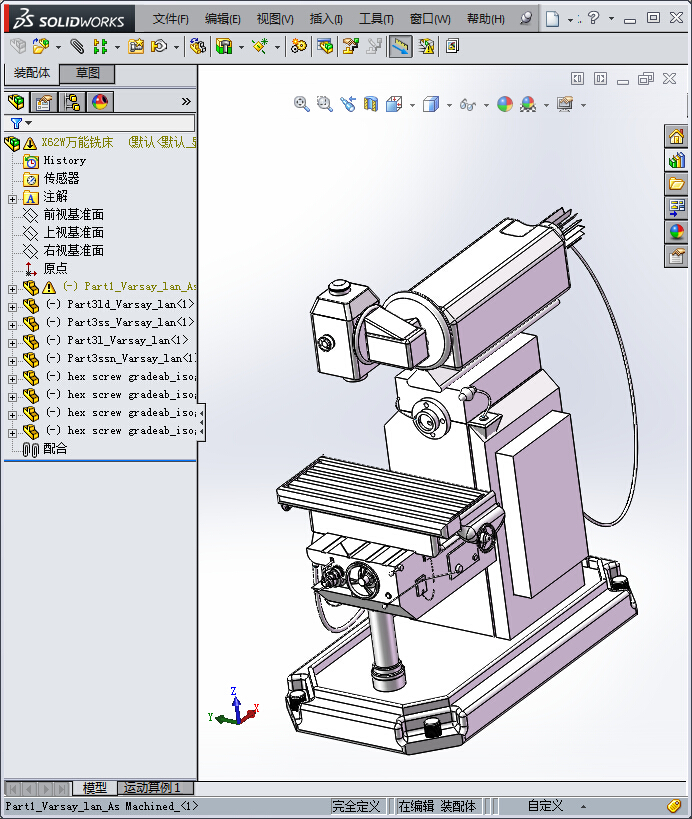Screen dimensions: 692x819
Task: Toggle the highlighted Instant3D button
Action: 401,46
